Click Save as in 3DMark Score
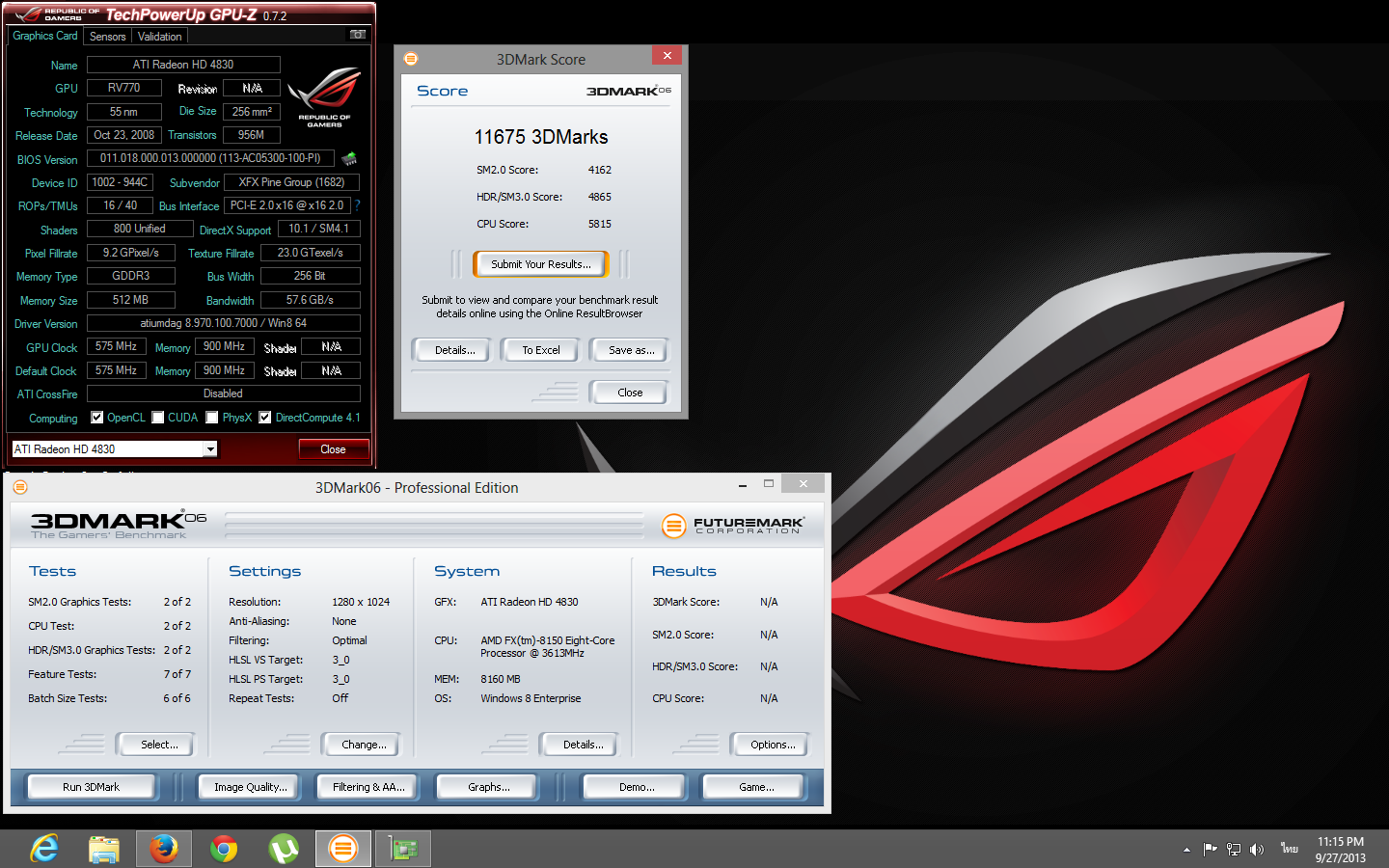 coord(631,350)
